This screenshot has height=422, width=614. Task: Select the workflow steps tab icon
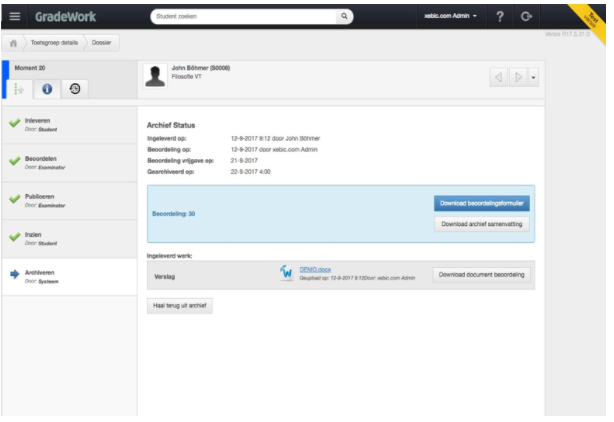tap(19, 89)
